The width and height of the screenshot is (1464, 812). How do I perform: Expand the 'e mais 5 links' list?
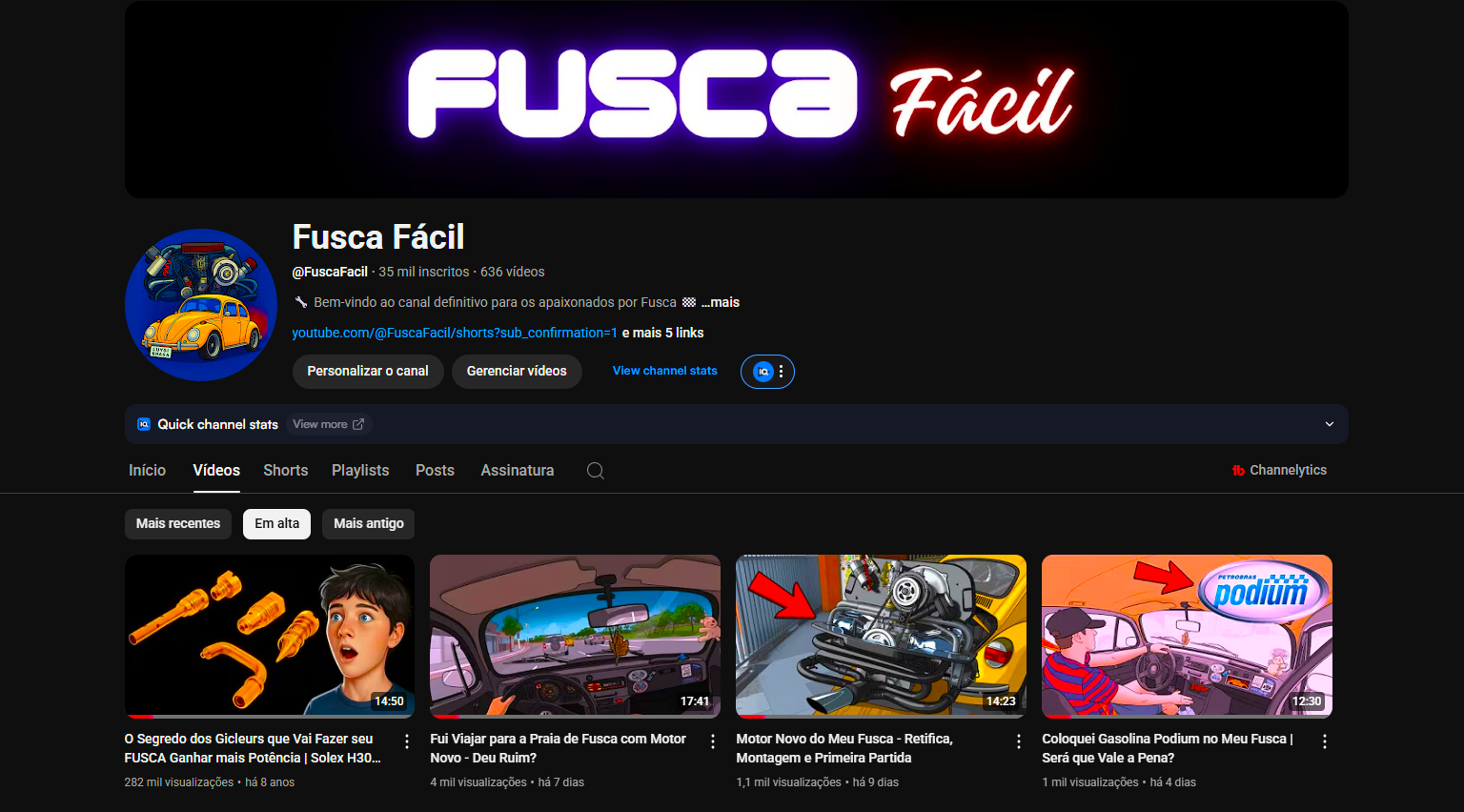click(662, 333)
